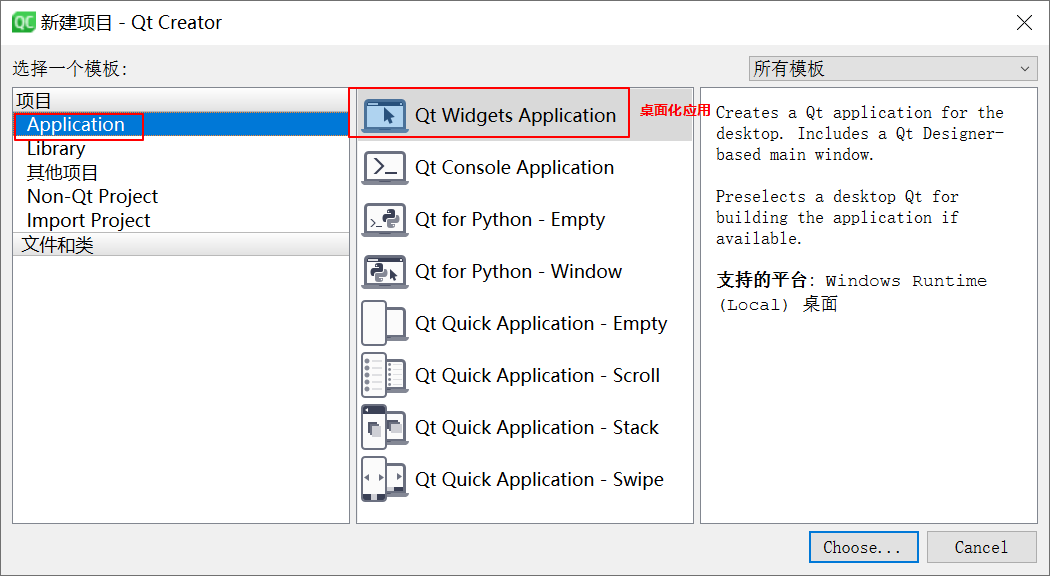
Task: Click the 支持的平台 description text
Action: [852, 292]
